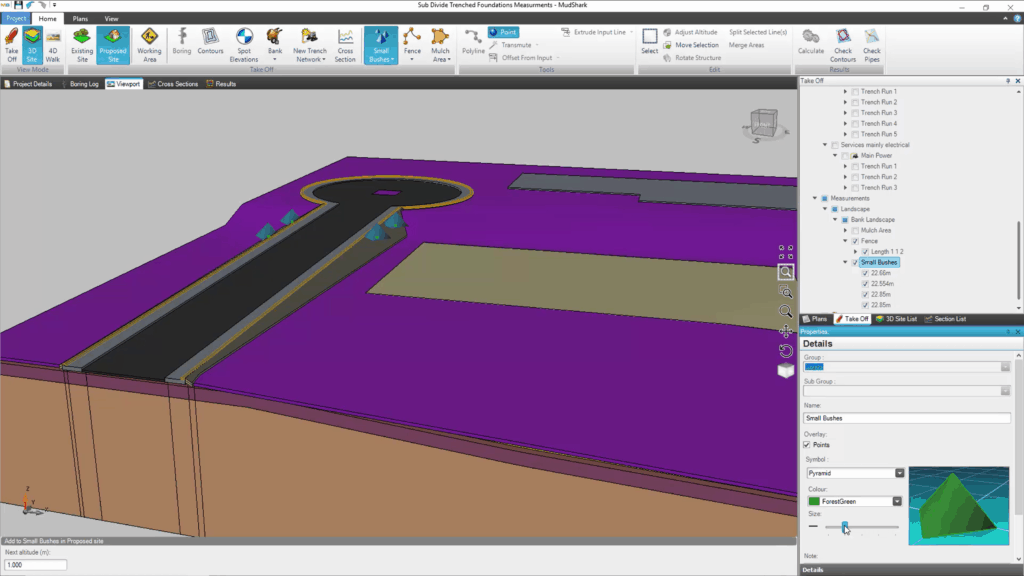Uncheck the Fence measurement checkbox

pyautogui.click(x=855, y=241)
